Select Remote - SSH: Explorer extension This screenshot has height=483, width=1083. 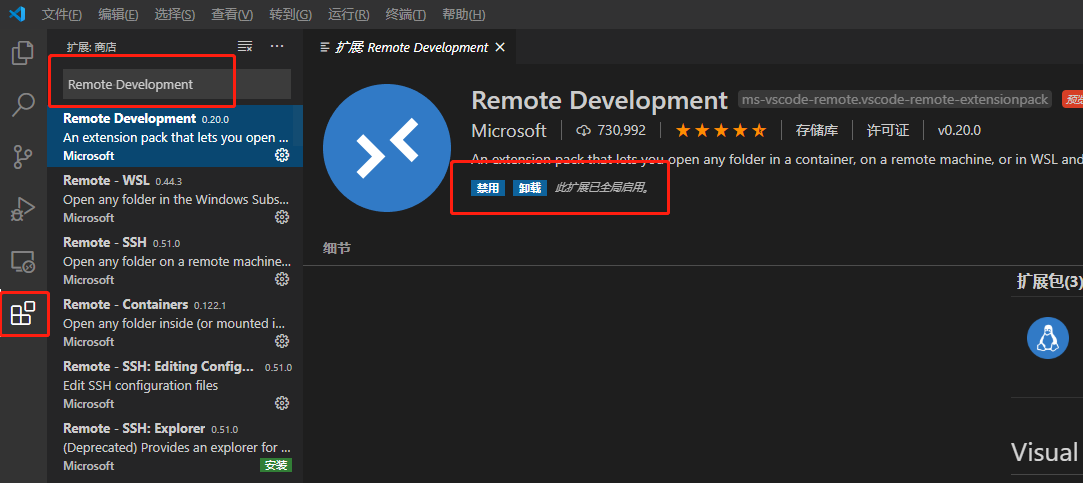[175, 446]
